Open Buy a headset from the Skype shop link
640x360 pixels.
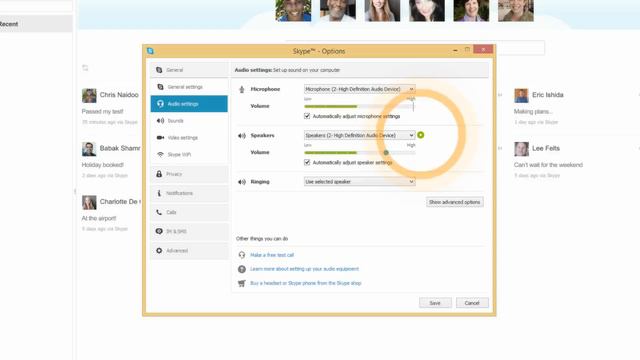pos(306,283)
